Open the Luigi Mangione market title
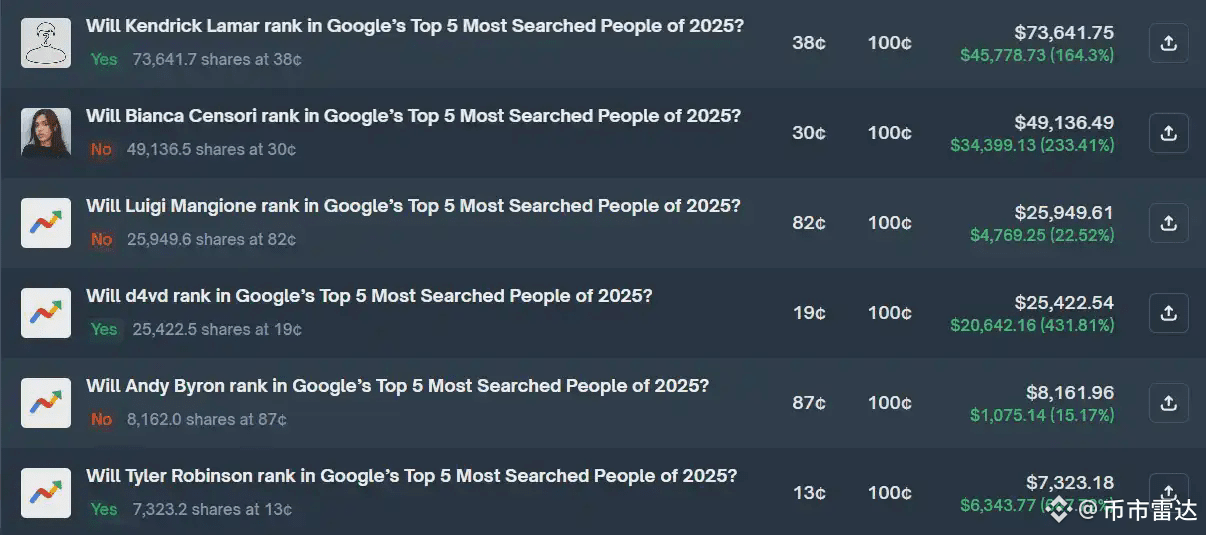The height and width of the screenshot is (535, 1206). [413, 206]
